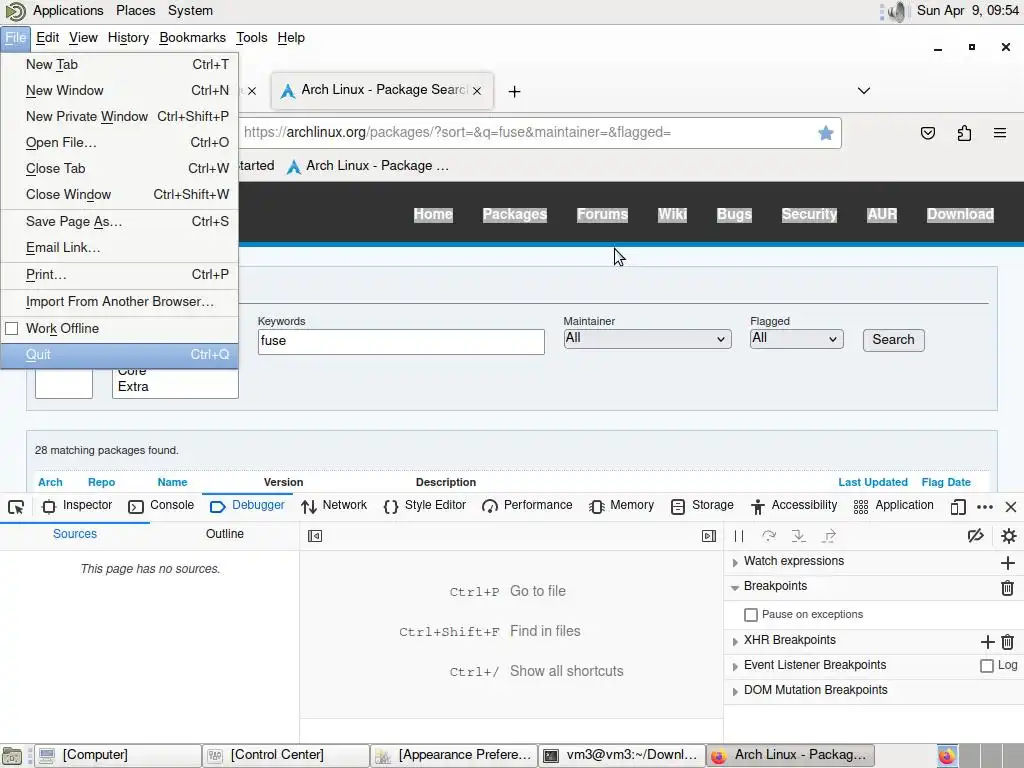Select Print from the File menu
The image size is (1024, 768).
click(120, 275)
